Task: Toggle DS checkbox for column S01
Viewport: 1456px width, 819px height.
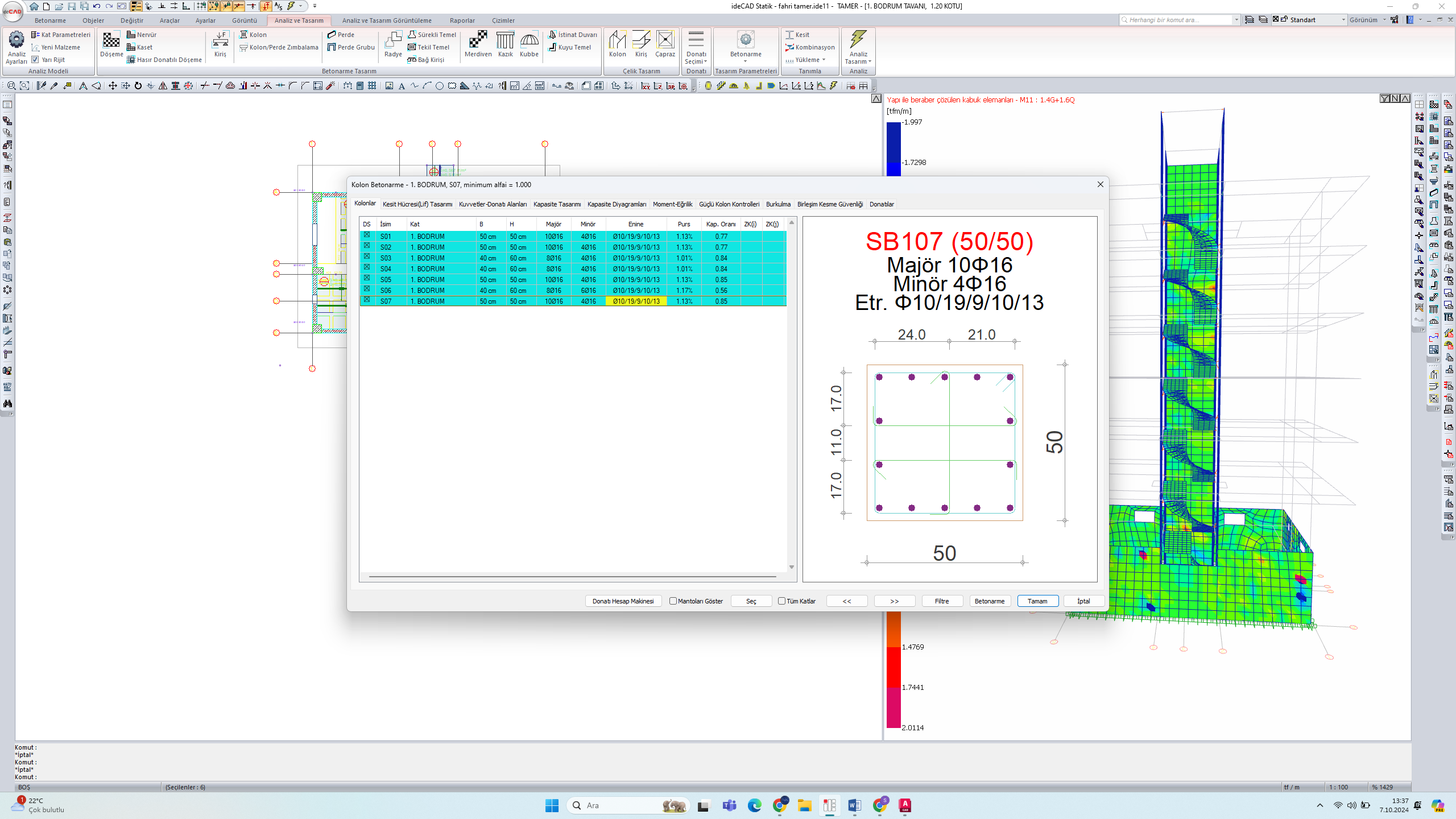Action: pyautogui.click(x=367, y=235)
